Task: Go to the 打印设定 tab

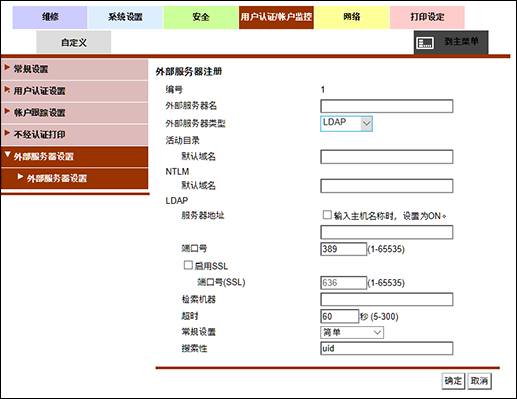Action: (x=427, y=17)
